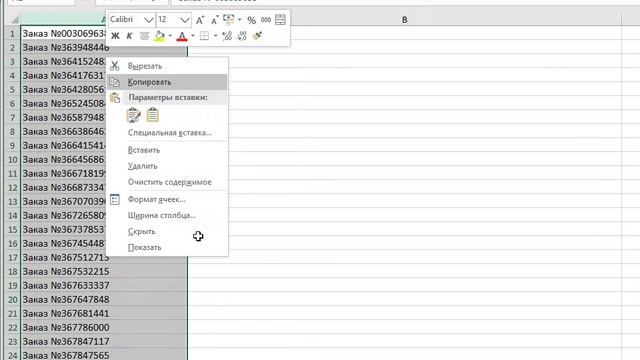Select row 20 header

click(x=12, y=299)
